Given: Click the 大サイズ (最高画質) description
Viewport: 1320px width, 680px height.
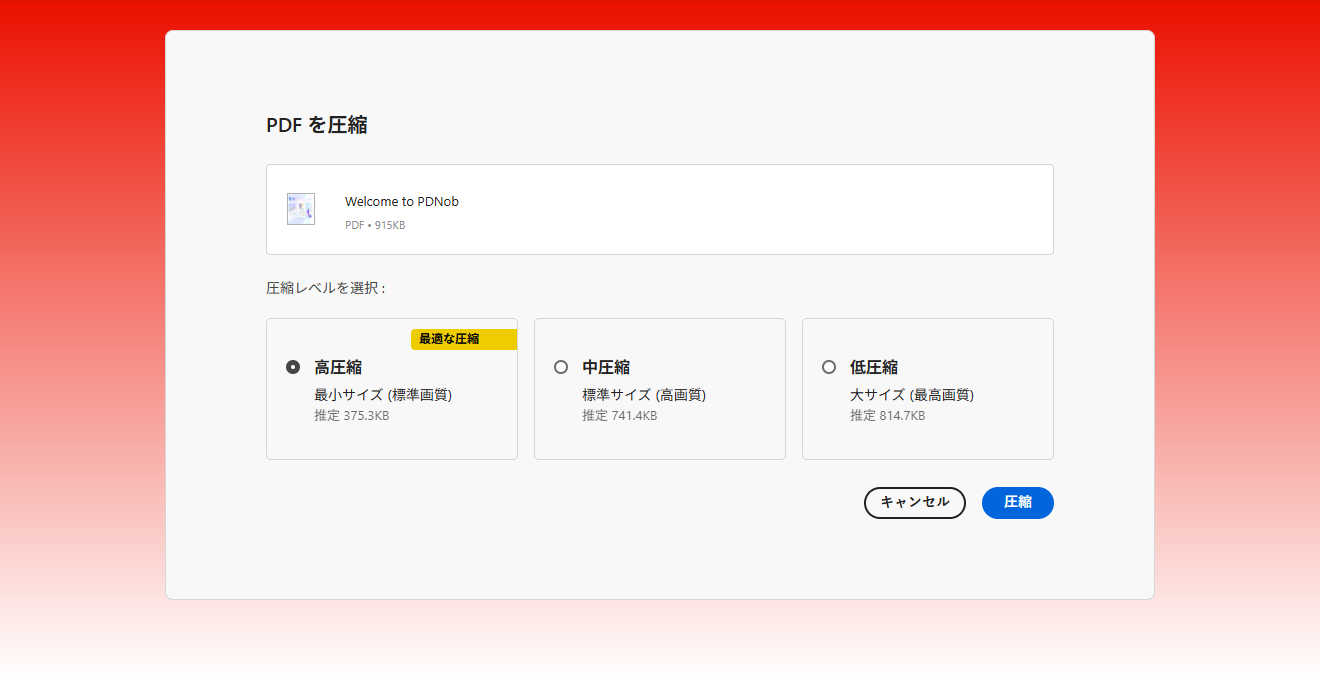Looking at the screenshot, I should pyautogui.click(x=912, y=395).
